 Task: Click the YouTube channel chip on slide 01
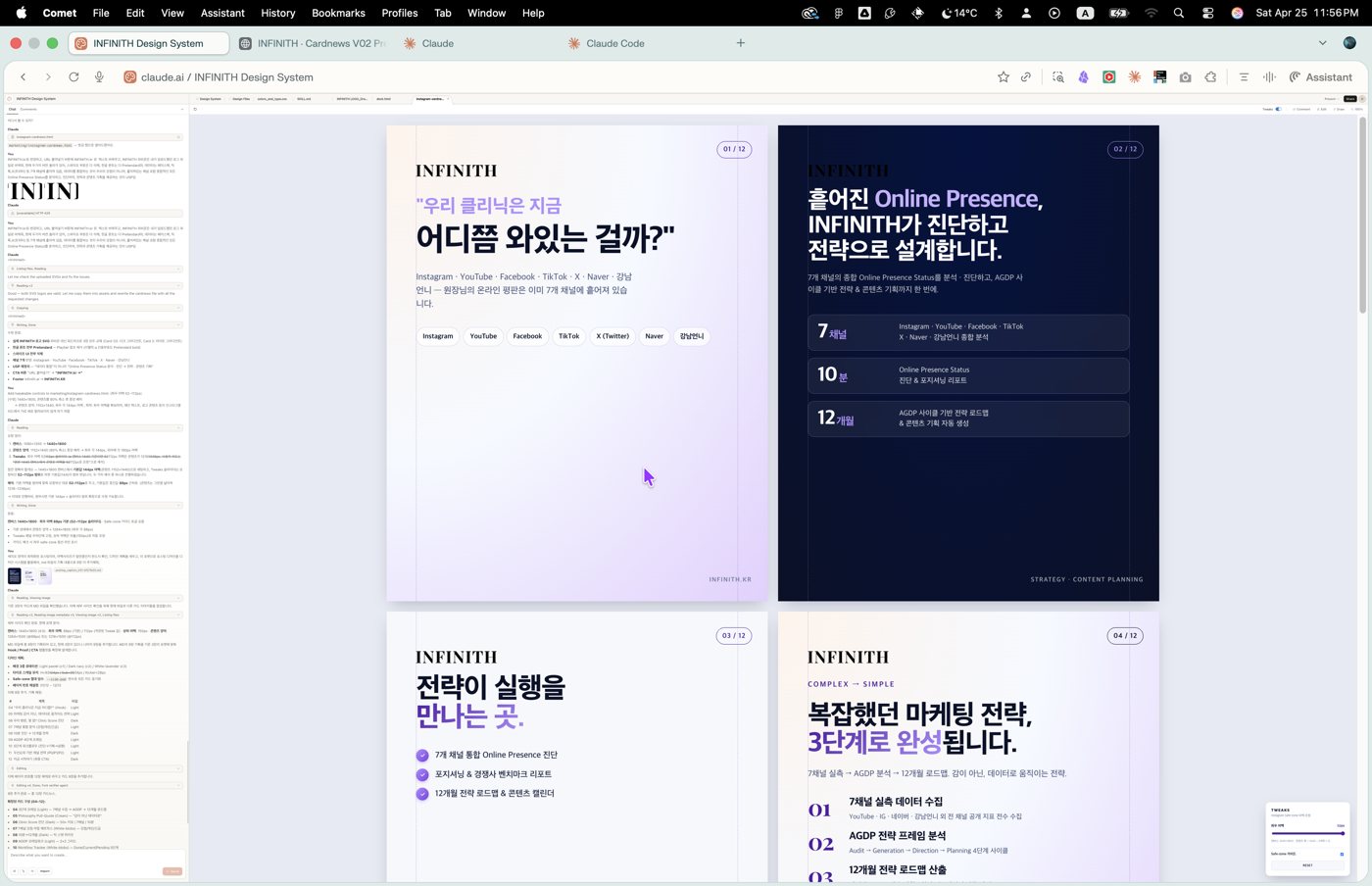[483, 336]
